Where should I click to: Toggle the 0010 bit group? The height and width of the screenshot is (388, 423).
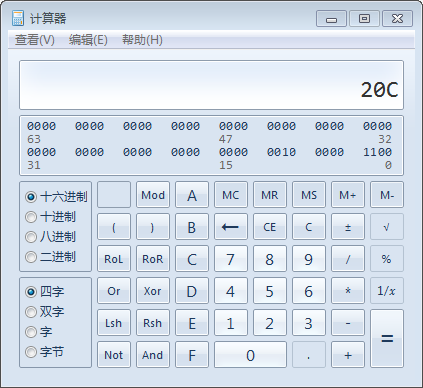281,152
